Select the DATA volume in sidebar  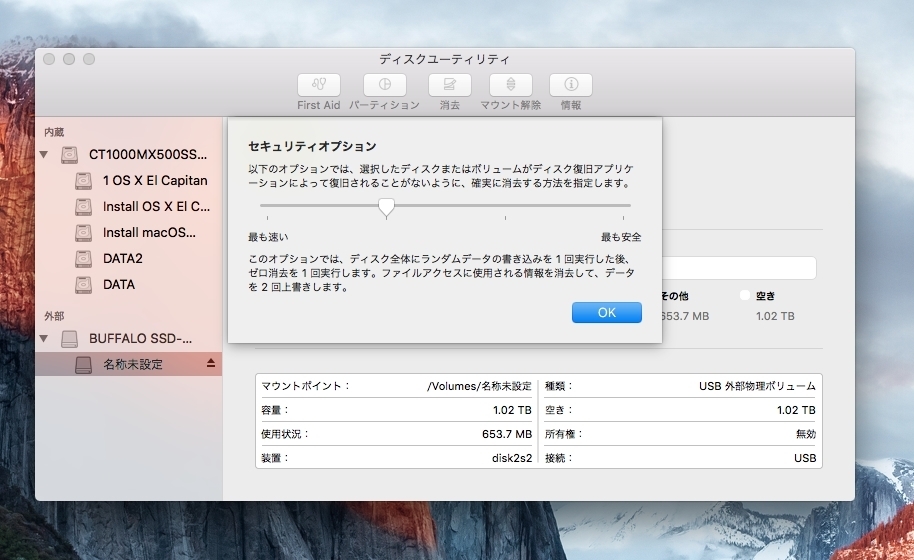(x=119, y=285)
